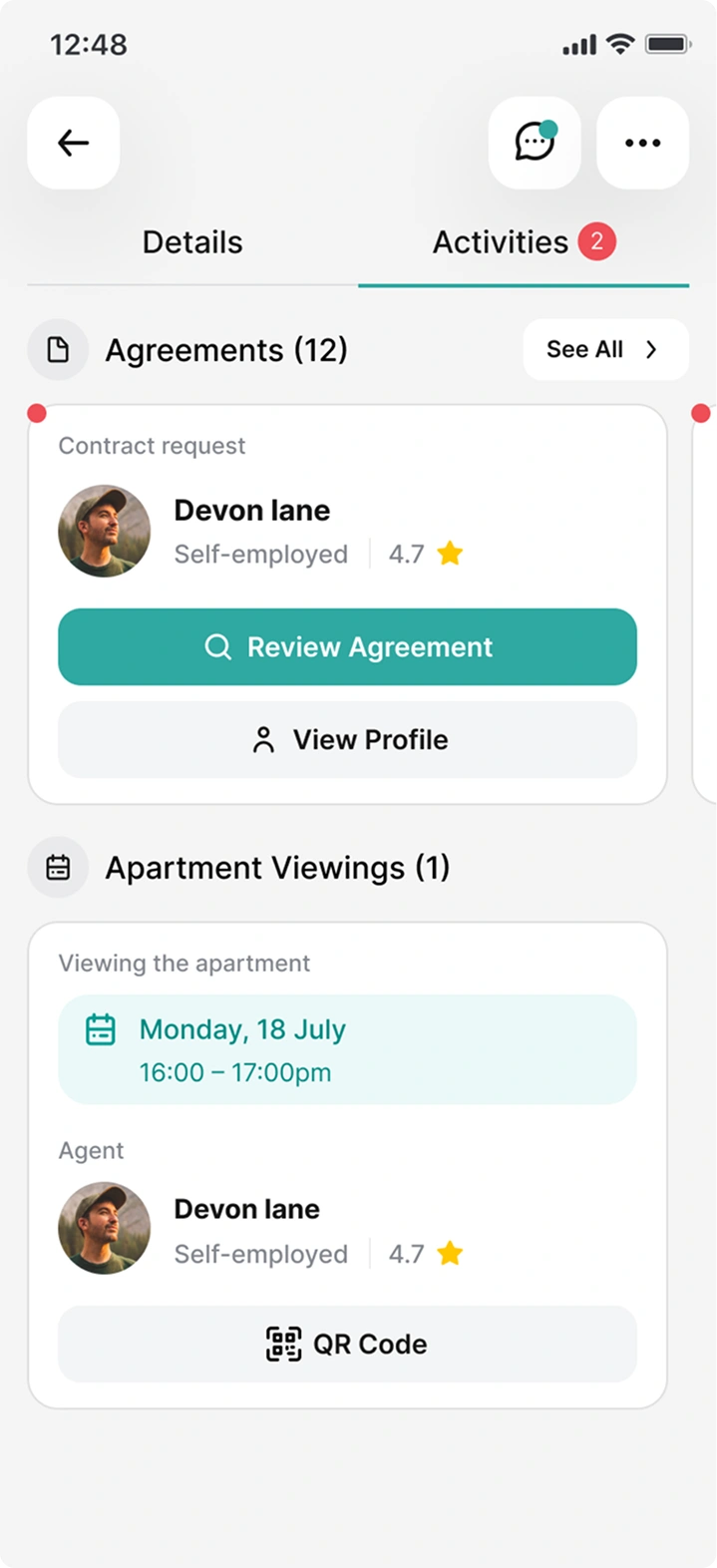Tap the calendar icon beside Monday, 18 July
717x1568 pixels.
pos(101,1029)
